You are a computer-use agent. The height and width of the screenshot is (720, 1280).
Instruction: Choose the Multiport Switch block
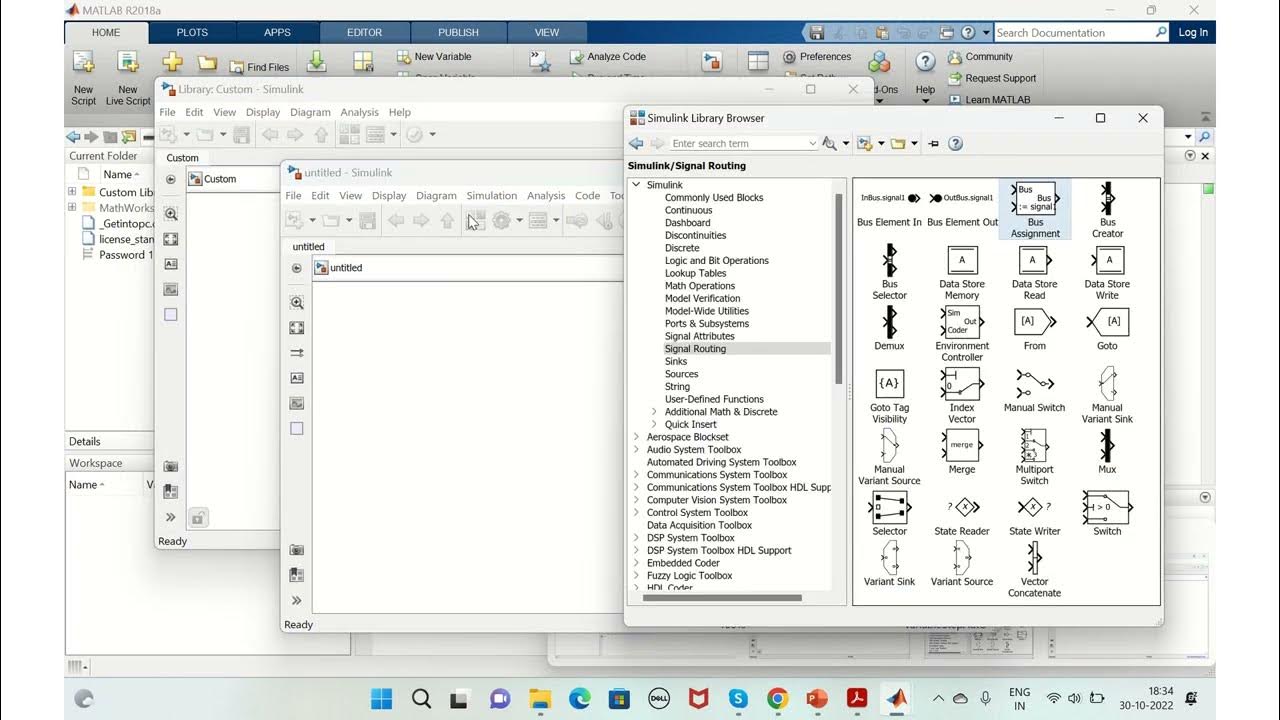(1034, 458)
